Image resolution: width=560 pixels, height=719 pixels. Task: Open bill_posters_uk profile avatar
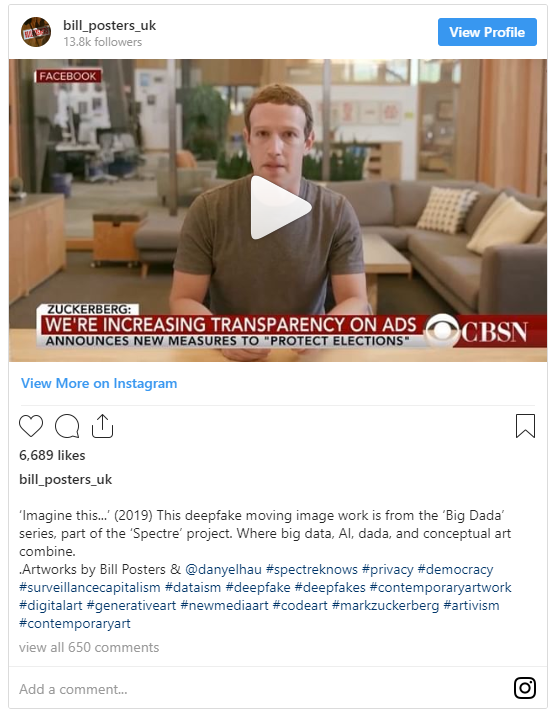[x=36, y=32]
